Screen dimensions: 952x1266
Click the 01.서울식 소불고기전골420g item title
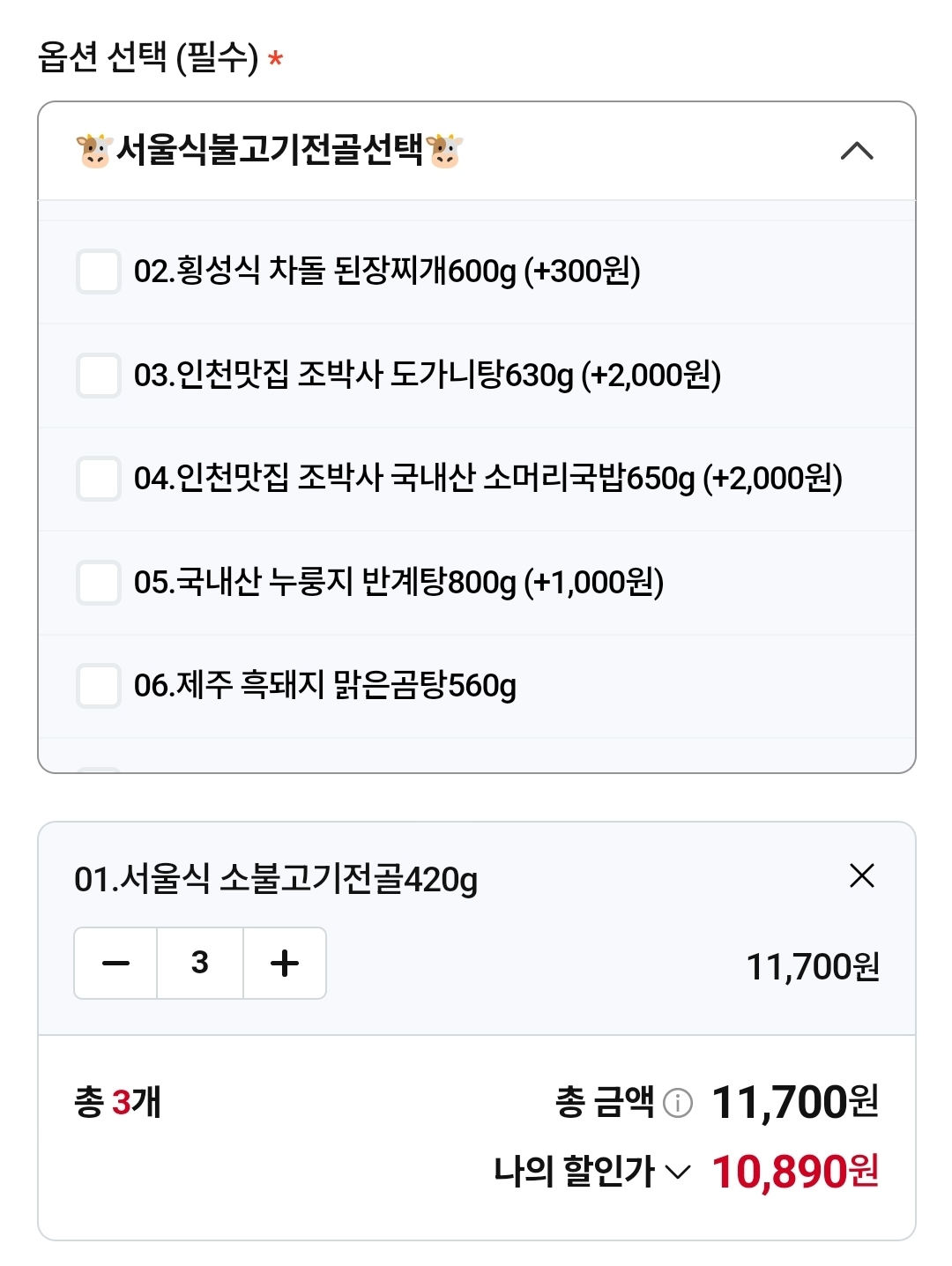276,879
